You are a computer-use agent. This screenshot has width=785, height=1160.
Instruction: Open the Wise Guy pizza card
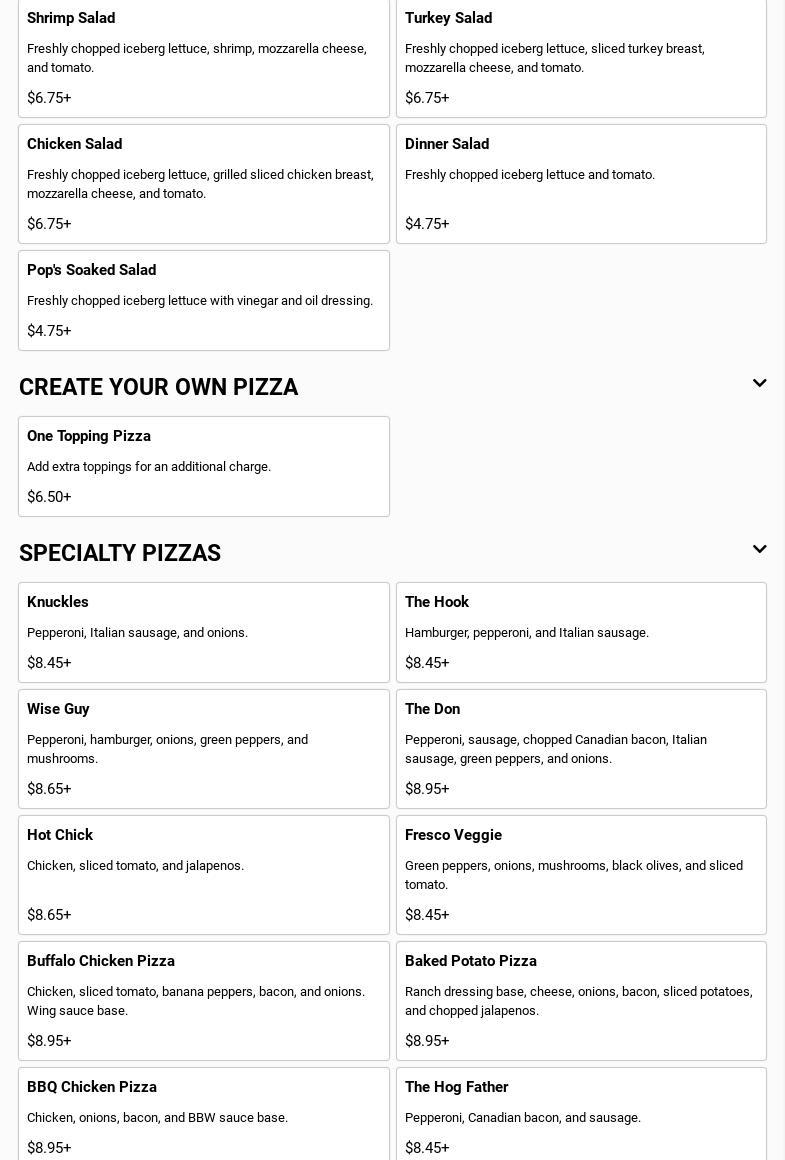[203, 748]
